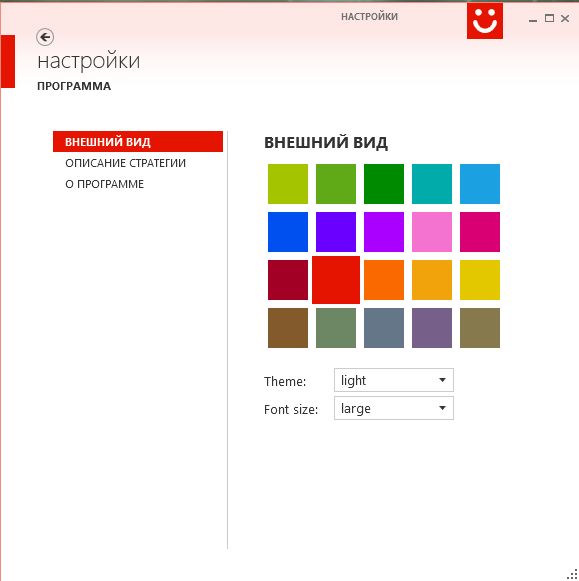Click the ПРОГРАММА section heading
The height and width of the screenshot is (581, 579).
coord(74,86)
